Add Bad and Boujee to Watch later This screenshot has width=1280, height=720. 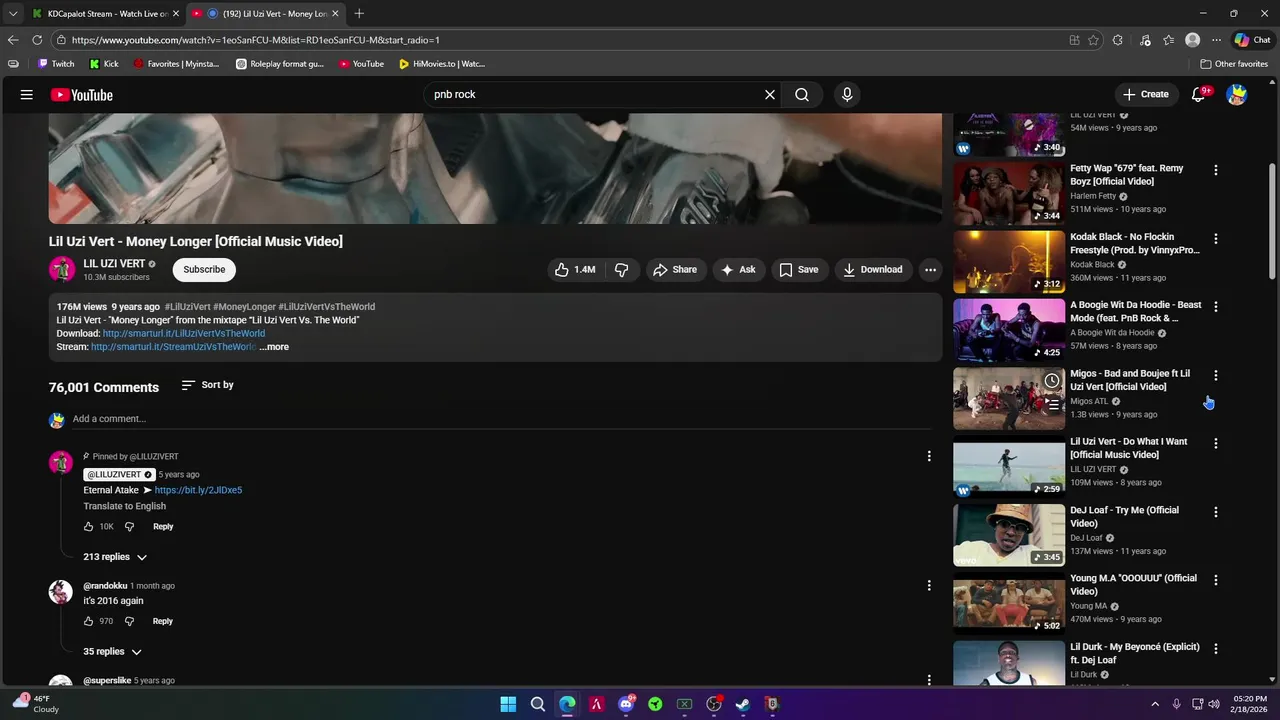pyautogui.click(x=1052, y=381)
